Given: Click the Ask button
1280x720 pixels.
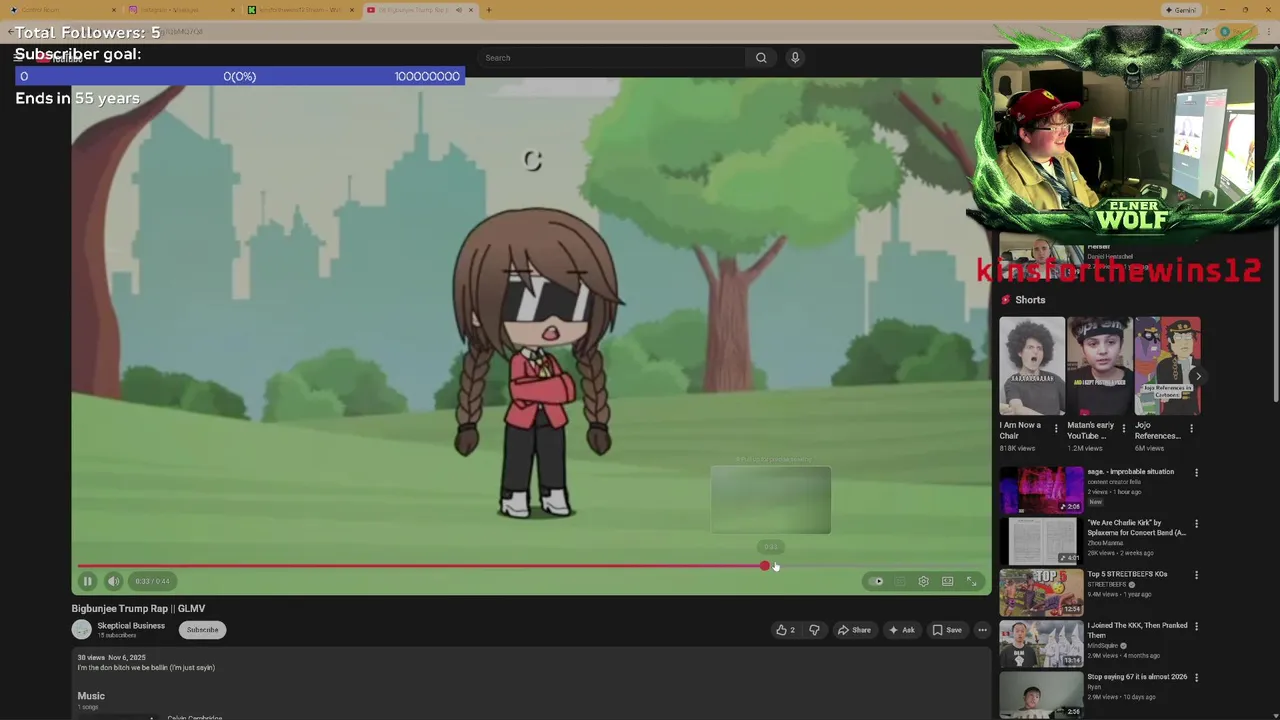Looking at the screenshot, I should click(x=901, y=630).
